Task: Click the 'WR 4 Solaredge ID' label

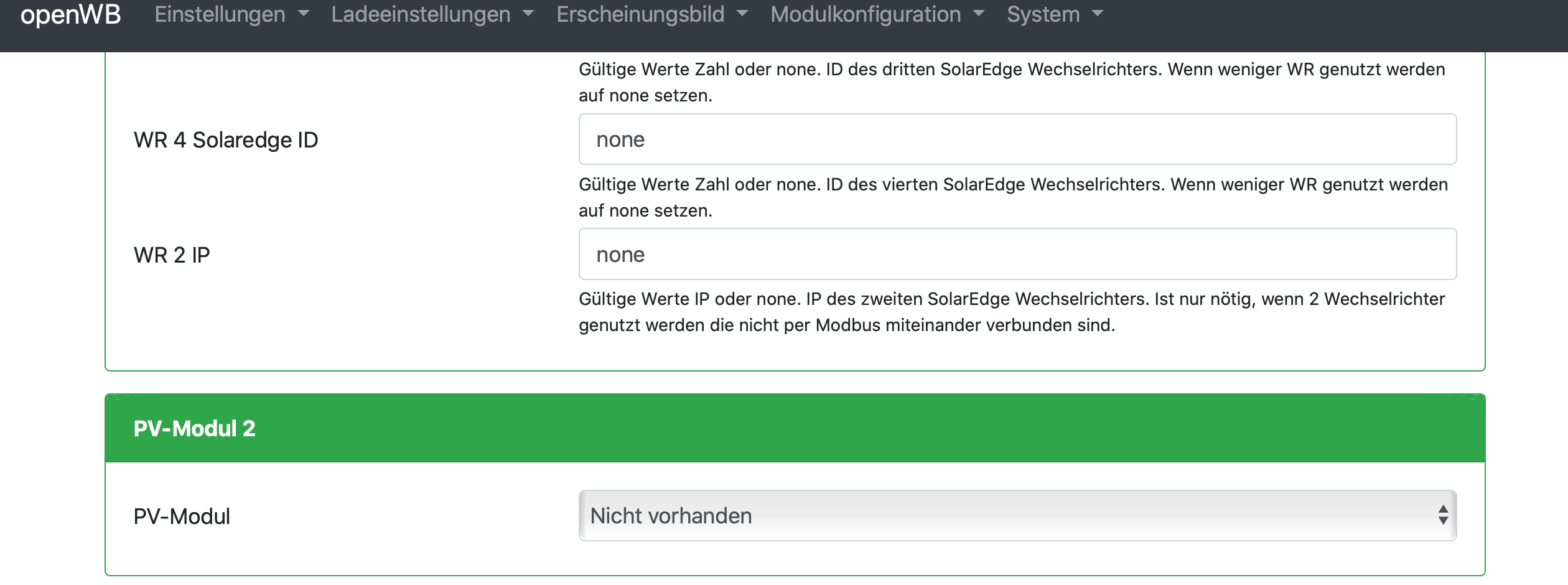Action: [226, 140]
